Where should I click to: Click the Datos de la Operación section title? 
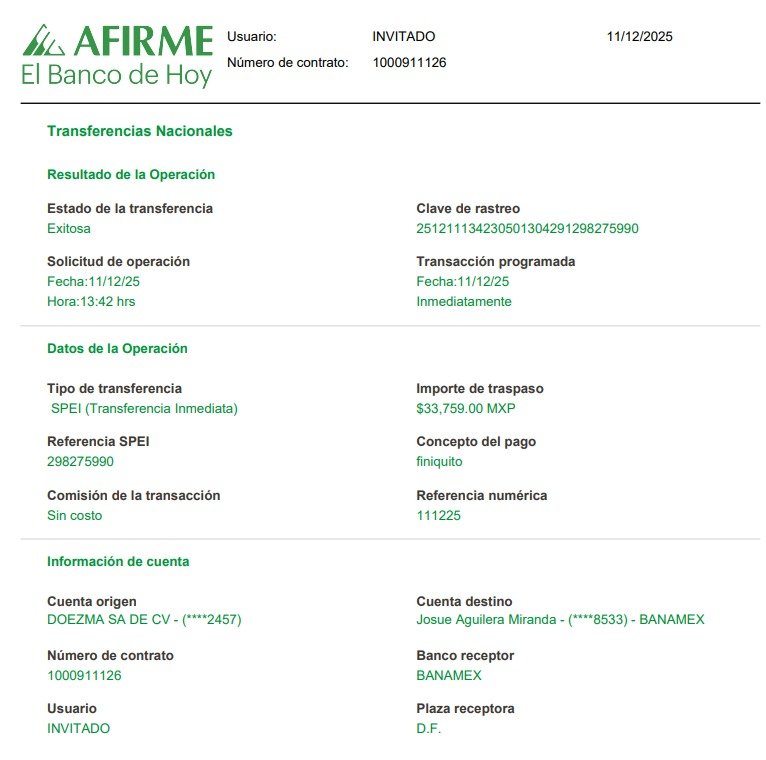pos(117,348)
